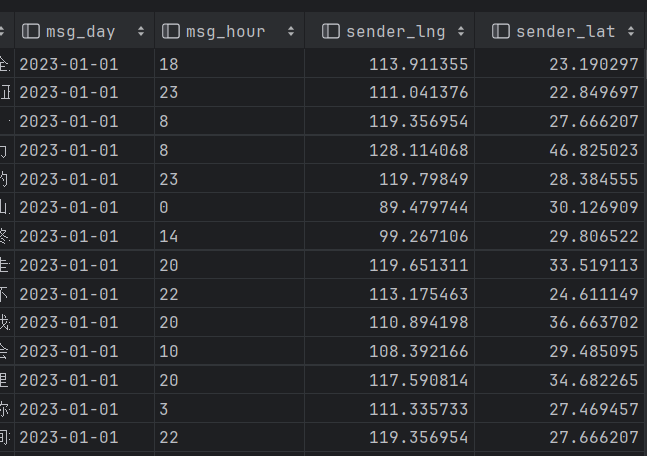Select msg_hour cell with value 14

pos(229,236)
